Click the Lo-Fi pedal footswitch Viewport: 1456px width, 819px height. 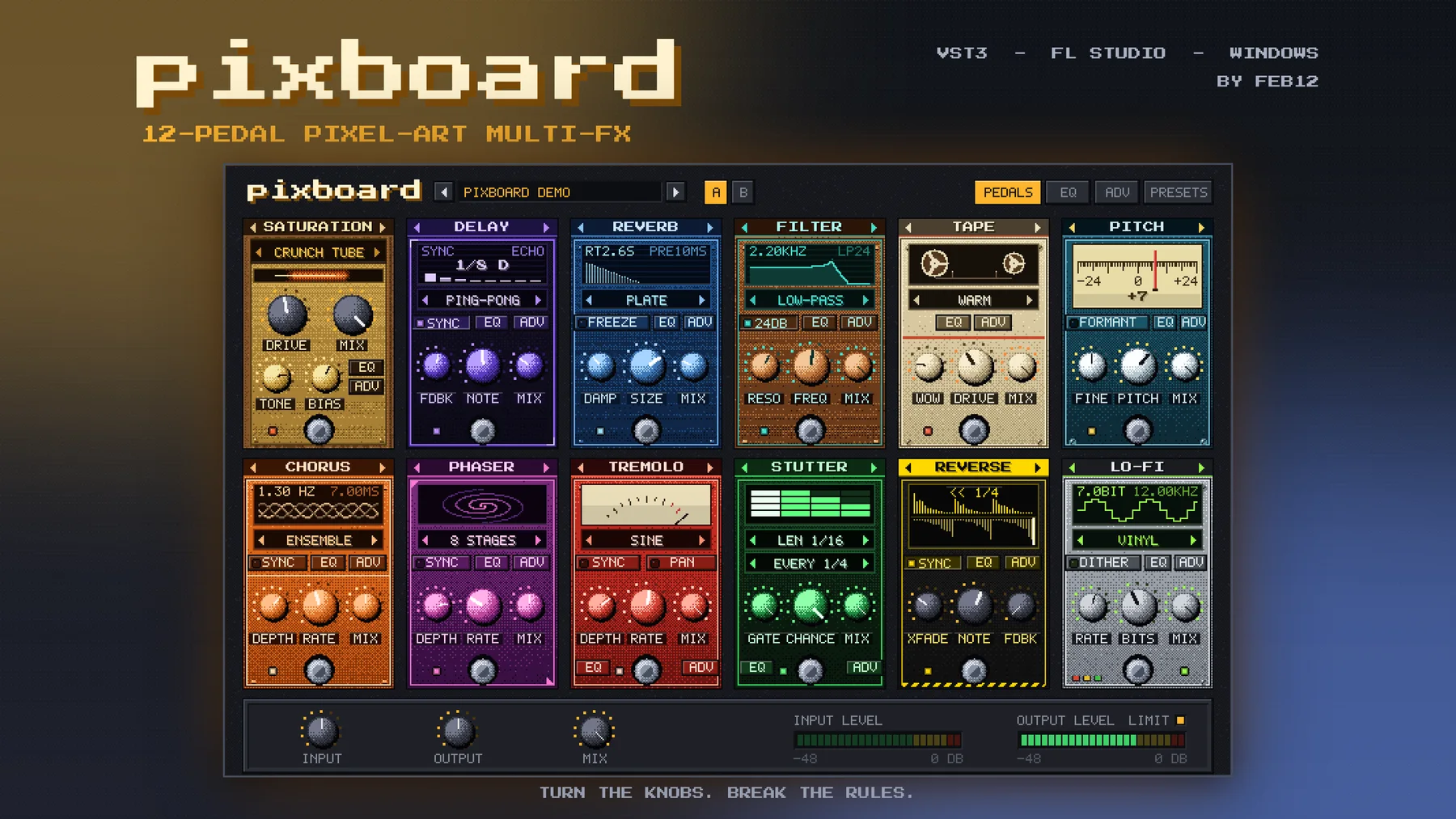point(1137,670)
